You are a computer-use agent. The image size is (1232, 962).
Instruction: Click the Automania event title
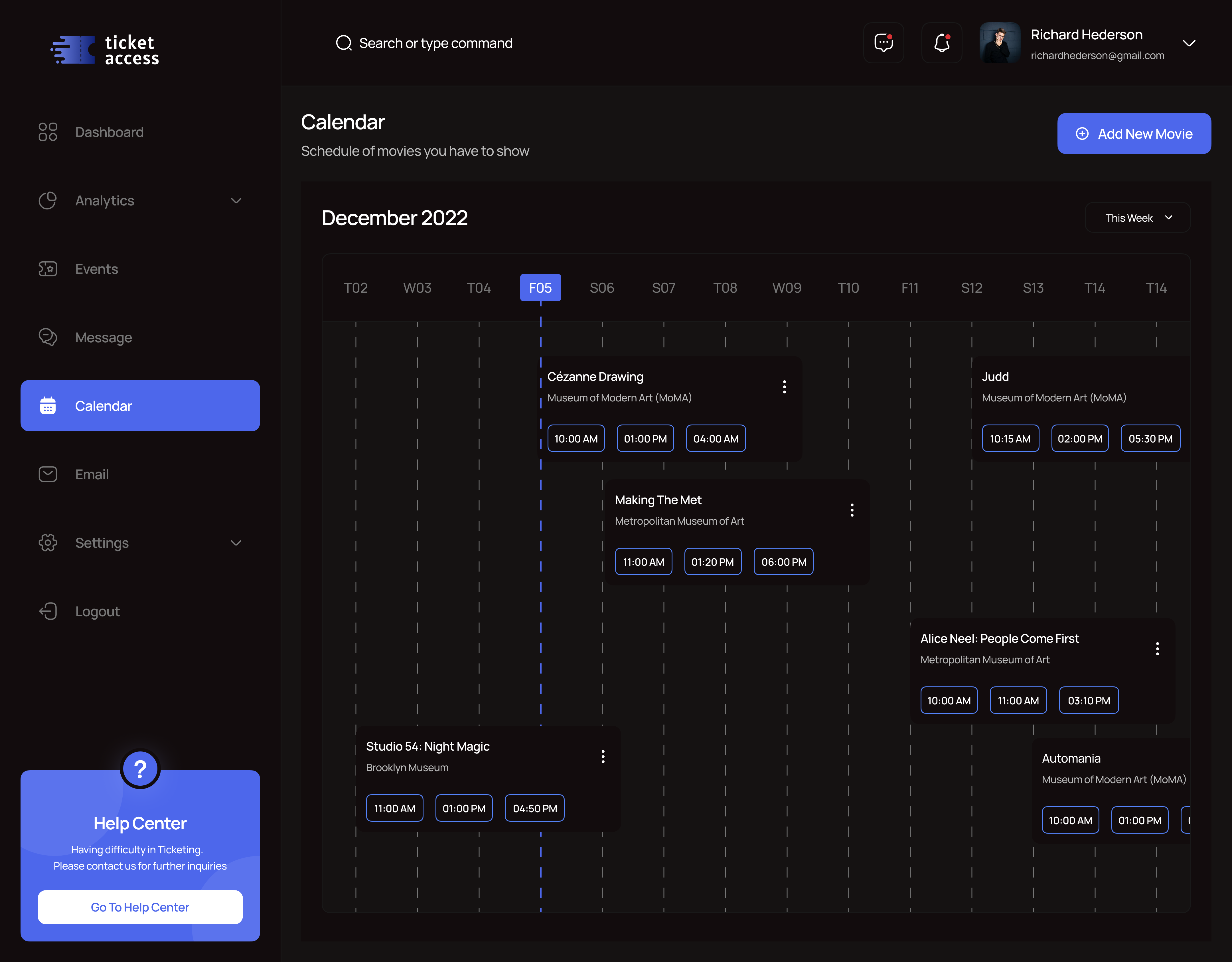(1071, 759)
